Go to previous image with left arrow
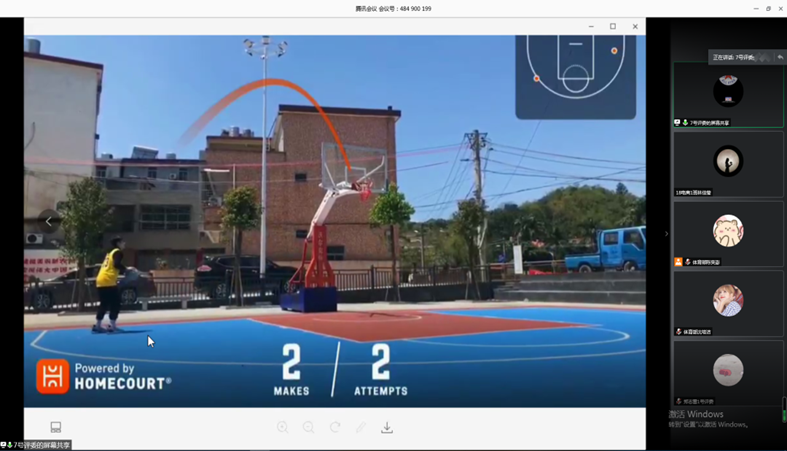The width and height of the screenshot is (787, 451). pos(48,221)
